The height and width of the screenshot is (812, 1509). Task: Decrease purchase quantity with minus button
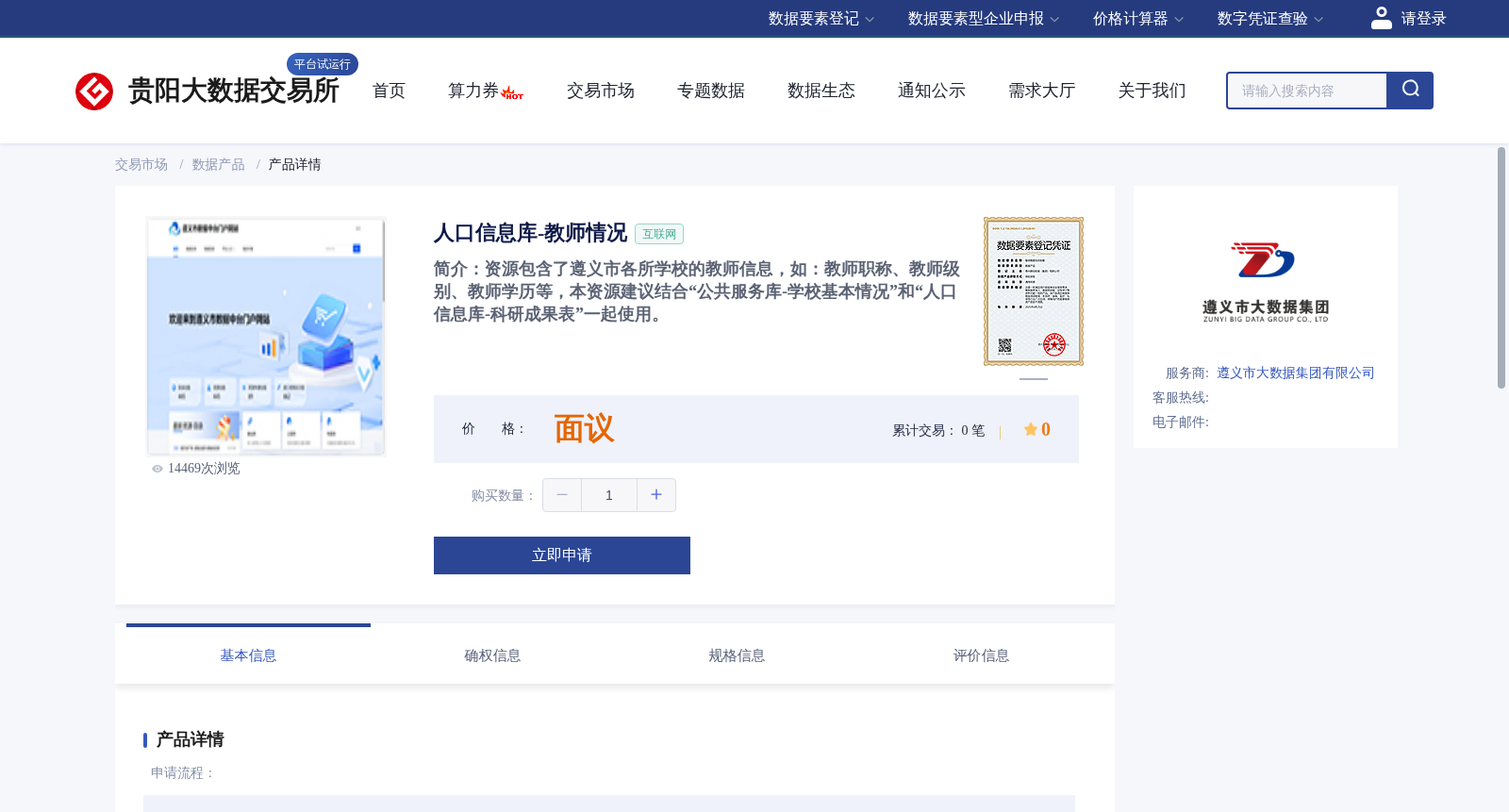click(x=562, y=495)
